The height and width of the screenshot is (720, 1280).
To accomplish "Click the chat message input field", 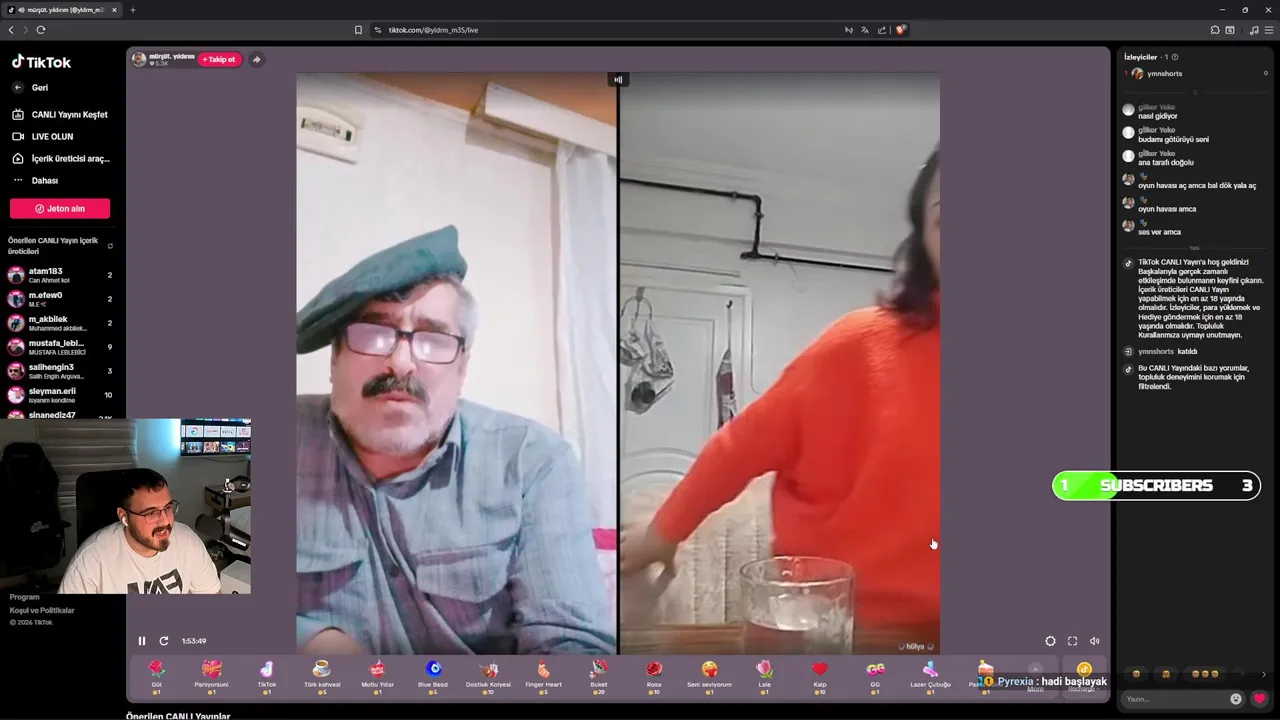I will (1175, 699).
